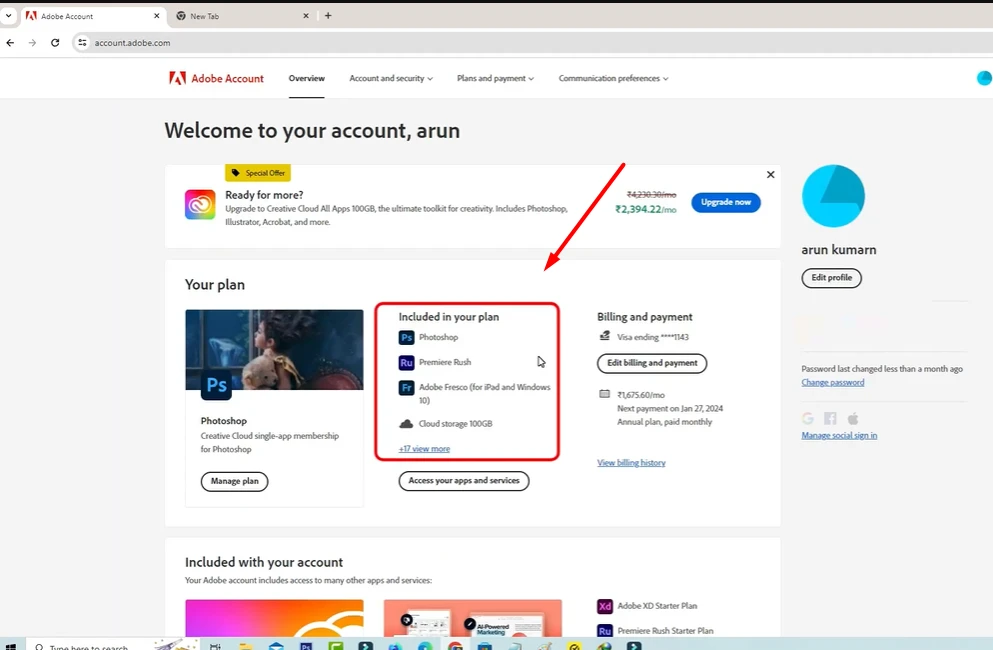Click the Special Offer tag

point(258,173)
